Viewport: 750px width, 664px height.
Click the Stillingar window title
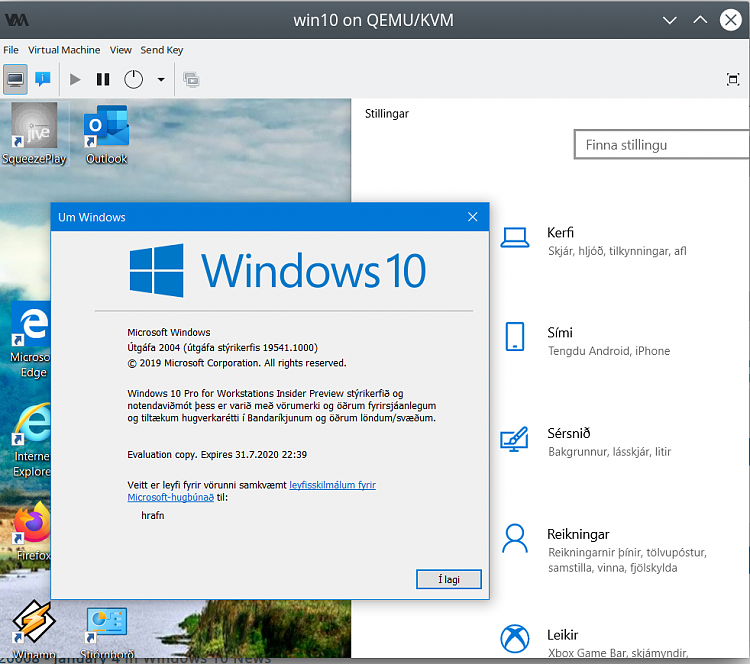point(386,114)
